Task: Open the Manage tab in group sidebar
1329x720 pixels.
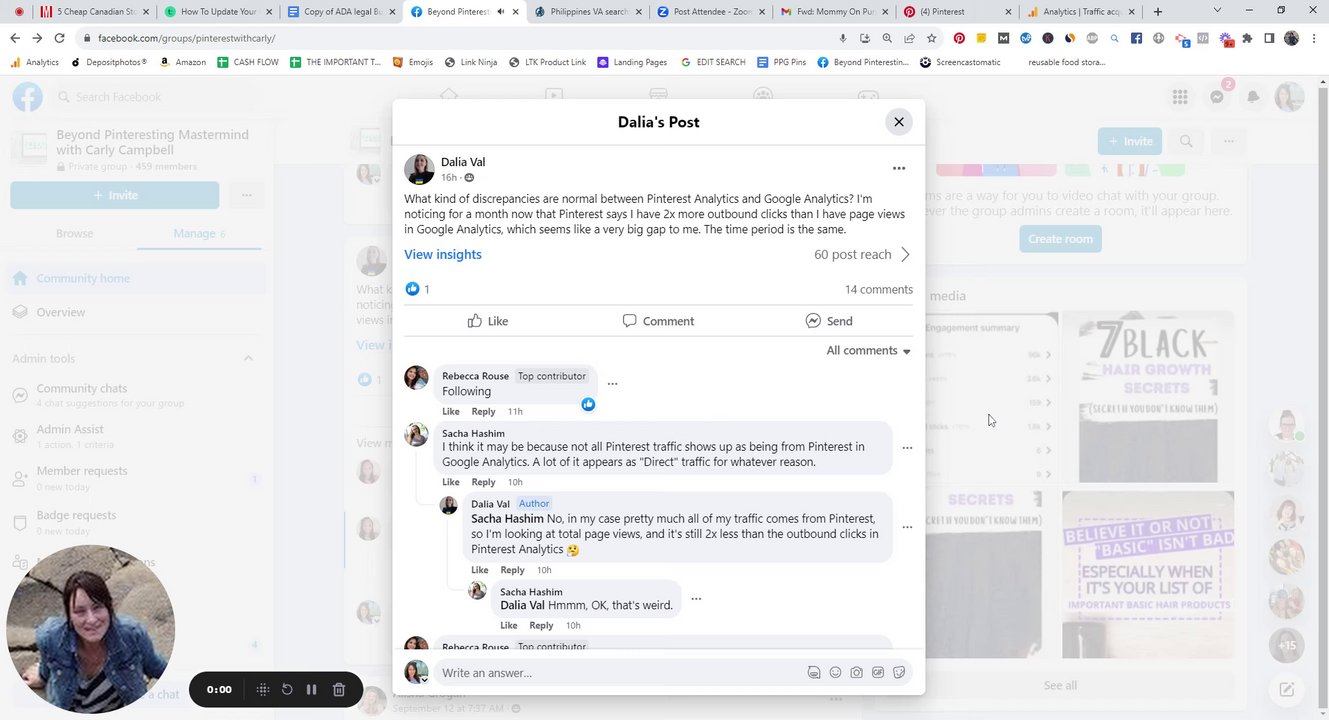Action: (x=199, y=233)
